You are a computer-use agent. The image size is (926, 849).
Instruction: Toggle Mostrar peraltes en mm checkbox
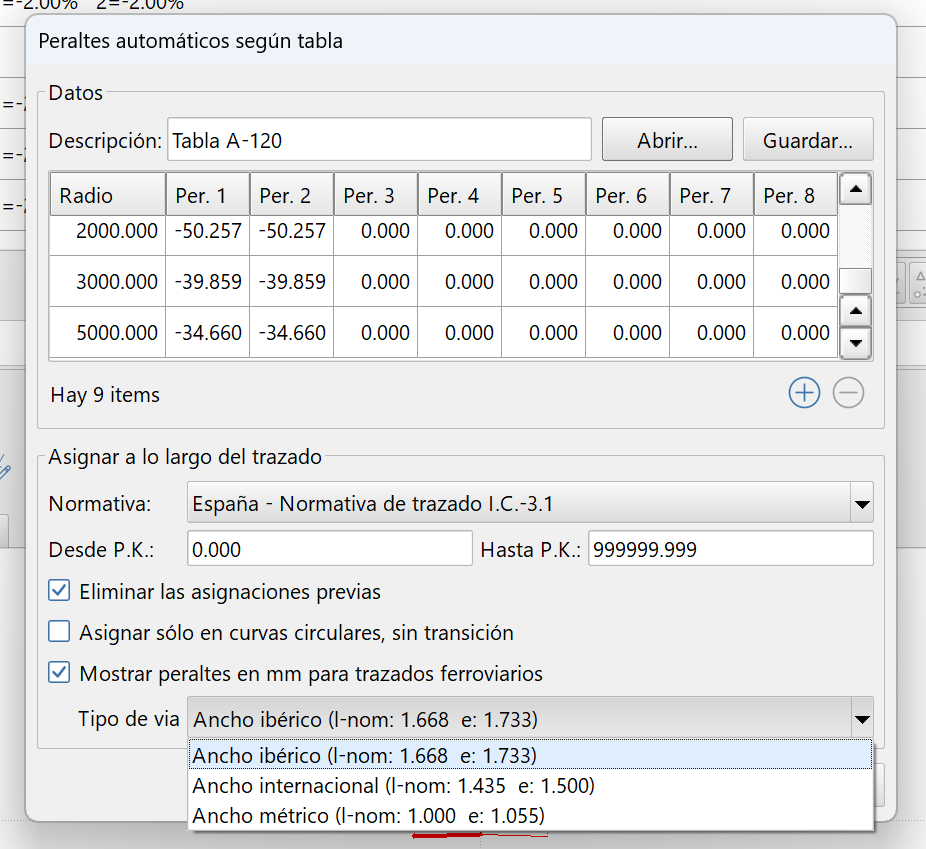click(x=59, y=672)
